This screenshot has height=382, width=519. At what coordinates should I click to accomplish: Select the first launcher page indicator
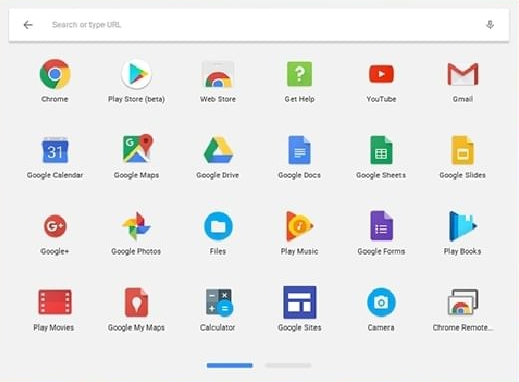(229, 365)
